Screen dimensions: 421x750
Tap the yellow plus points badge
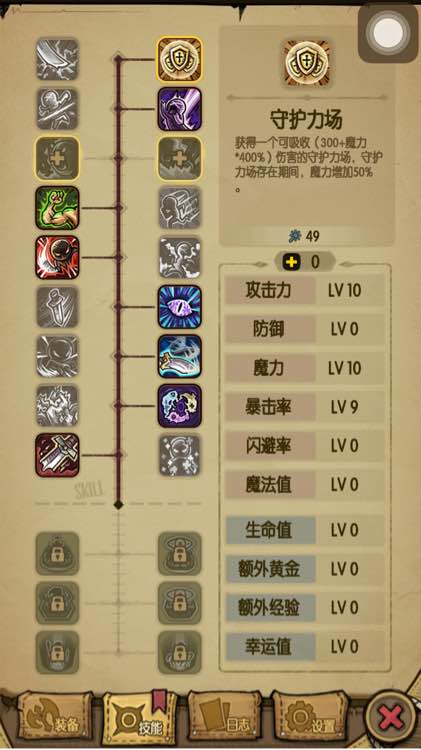tap(305, 262)
